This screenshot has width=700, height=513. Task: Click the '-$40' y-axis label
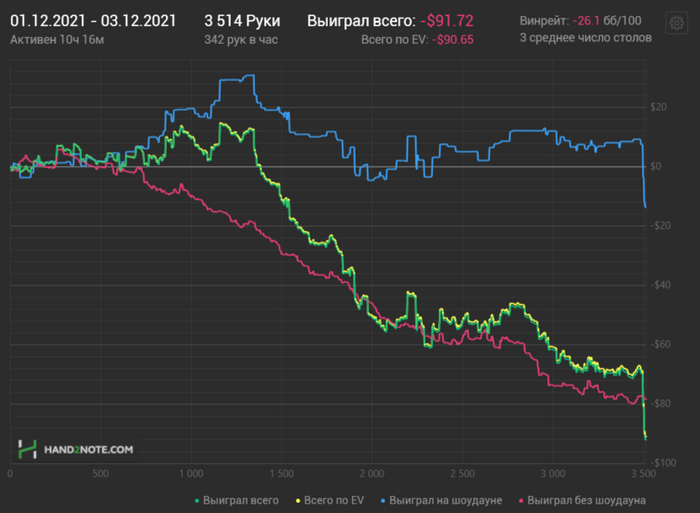pos(660,285)
